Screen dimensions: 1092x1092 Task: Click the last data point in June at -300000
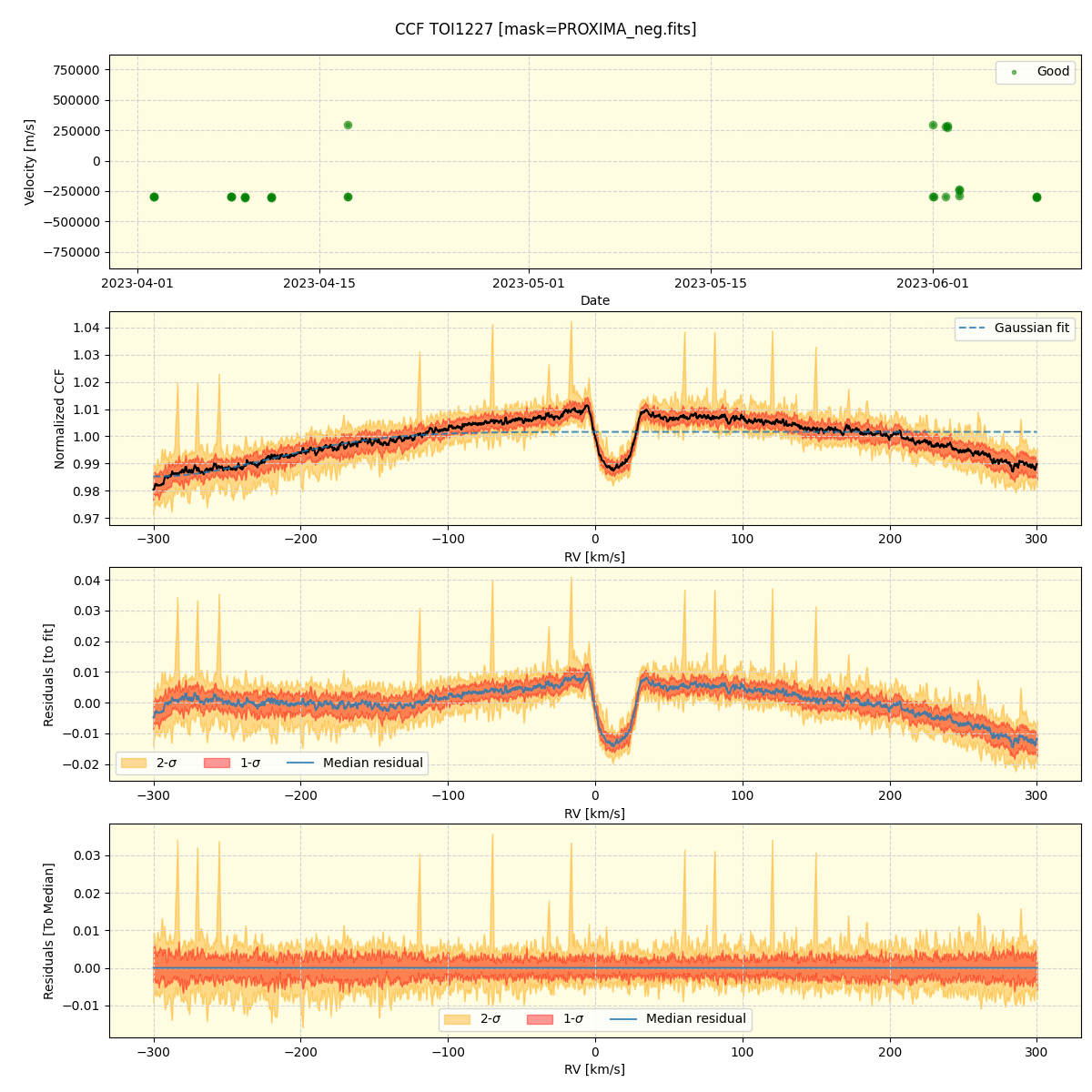pyautogui.click(x=1036, y=197)
